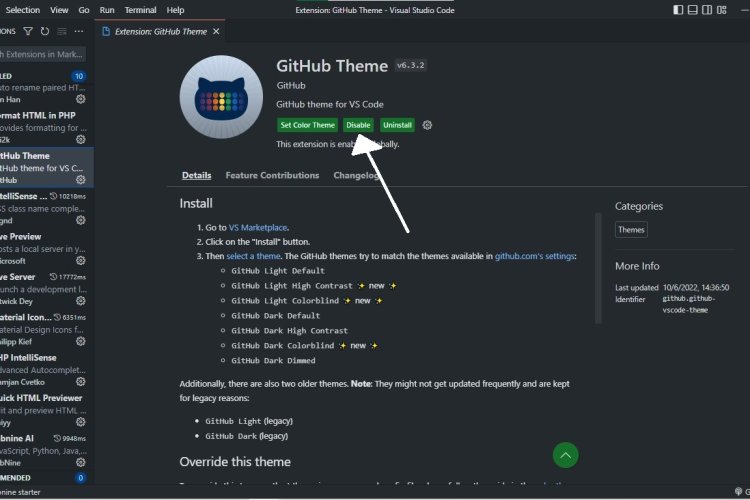This screenshot has height=500, width=750.
Task: Open manage gear for Live Preview extension
Action: 81,260
